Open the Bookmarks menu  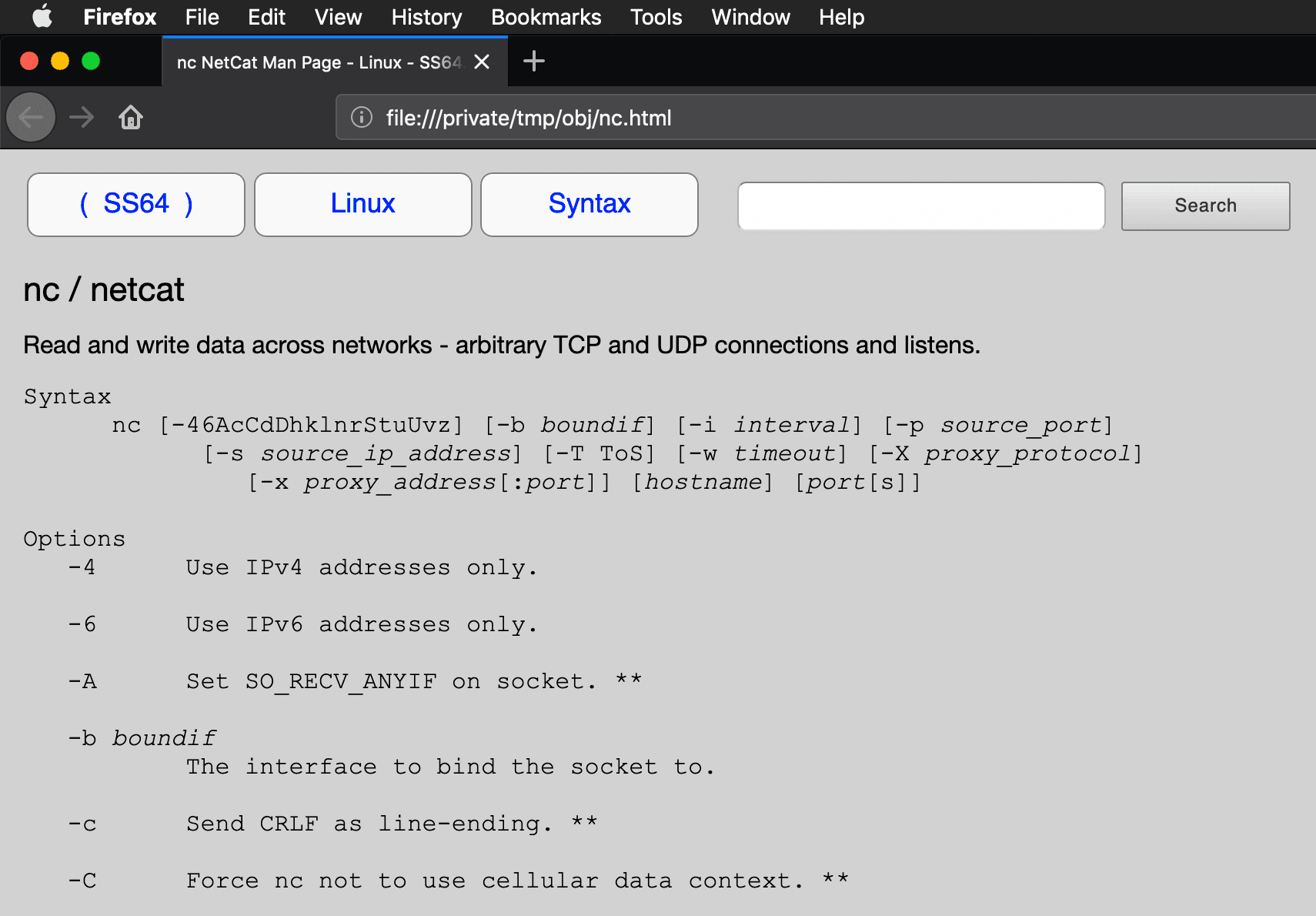[546, 17]
